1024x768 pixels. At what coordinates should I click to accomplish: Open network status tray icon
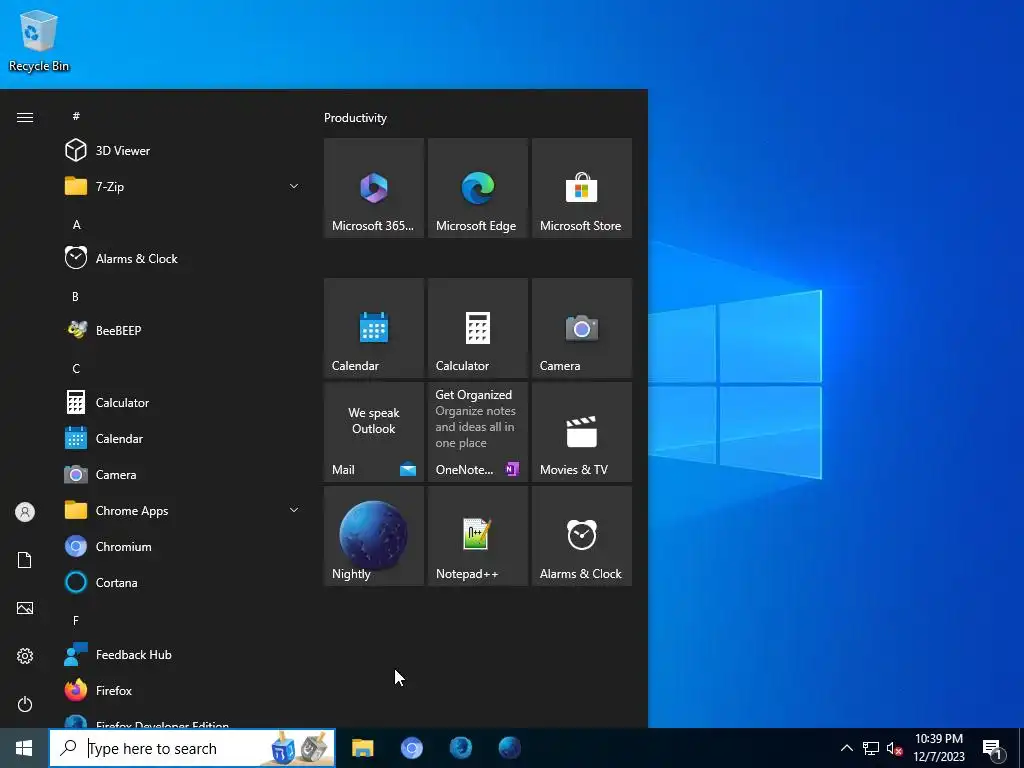(x=871, y=748)
